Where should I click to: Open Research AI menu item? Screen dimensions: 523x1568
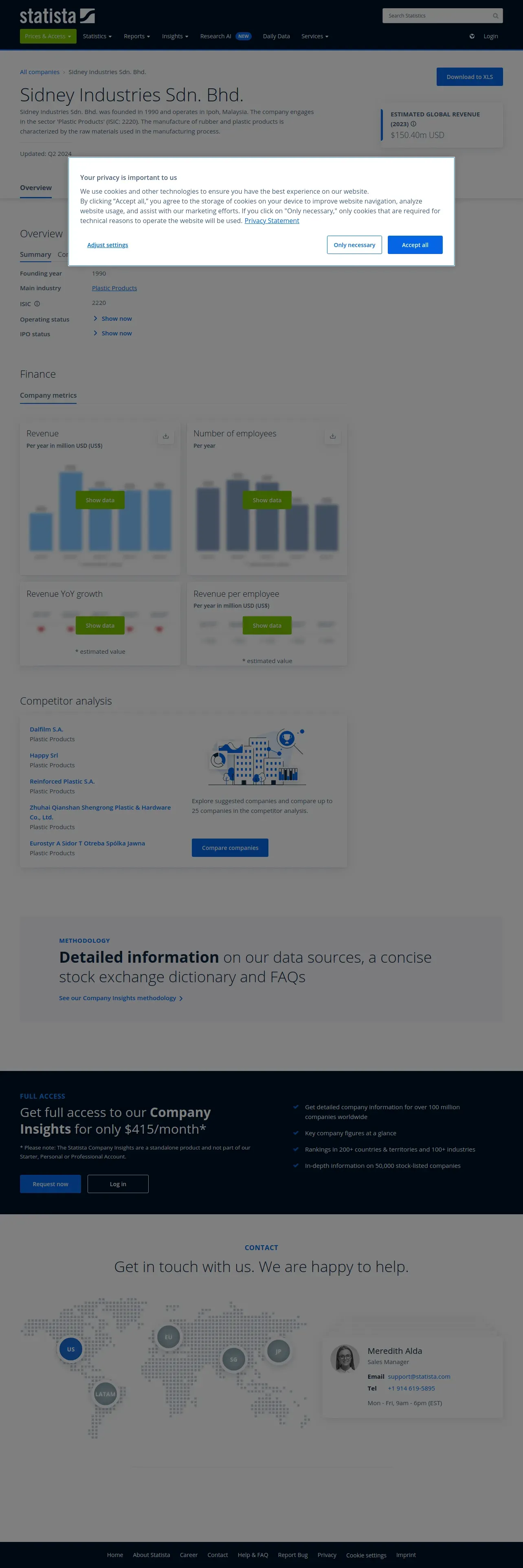point(225,37)
